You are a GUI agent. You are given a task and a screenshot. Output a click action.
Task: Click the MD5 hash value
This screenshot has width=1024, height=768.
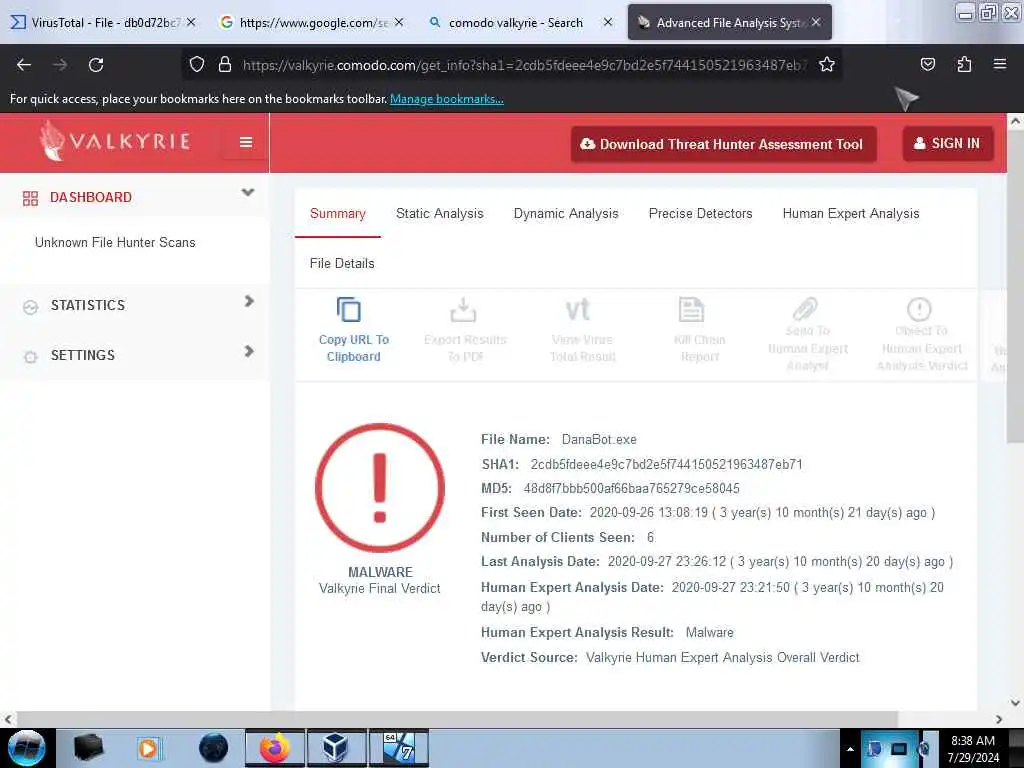pos(632,488)
